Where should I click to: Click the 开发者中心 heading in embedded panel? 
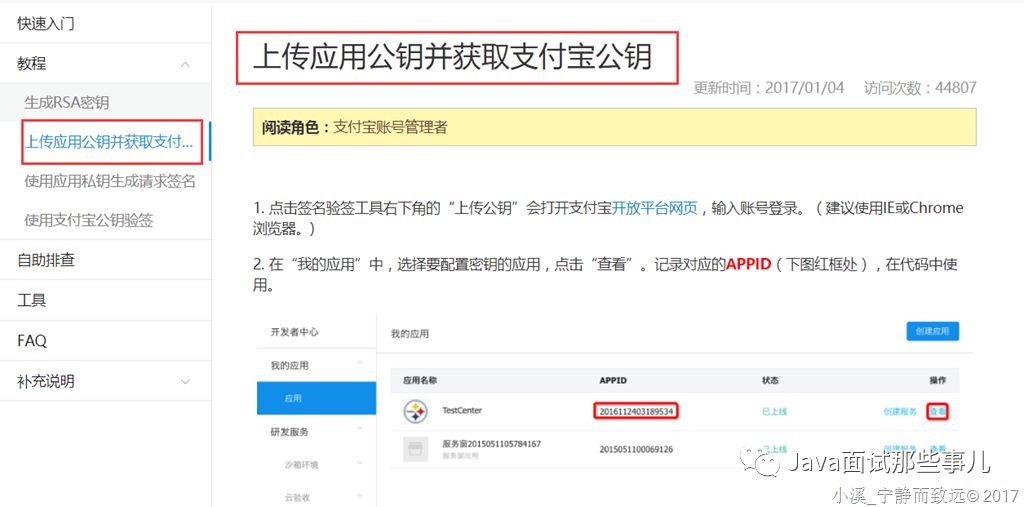(x=295, y=332)
